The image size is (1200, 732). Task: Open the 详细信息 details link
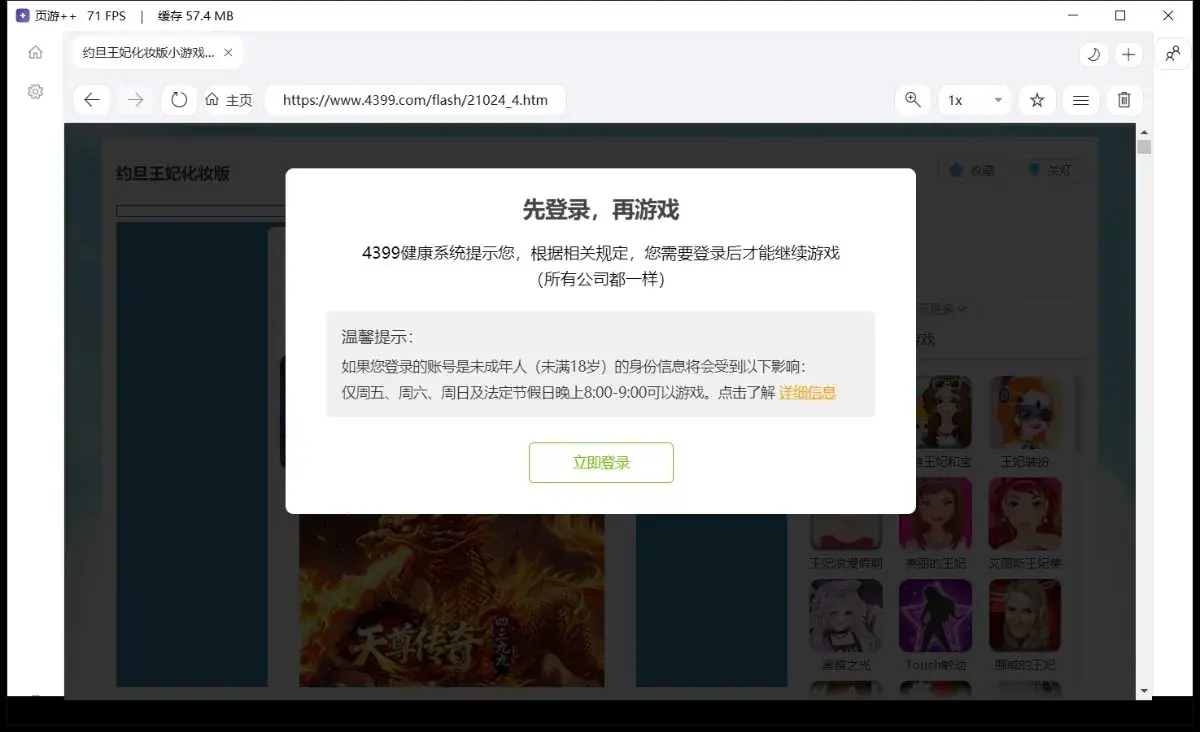[807, 393]
